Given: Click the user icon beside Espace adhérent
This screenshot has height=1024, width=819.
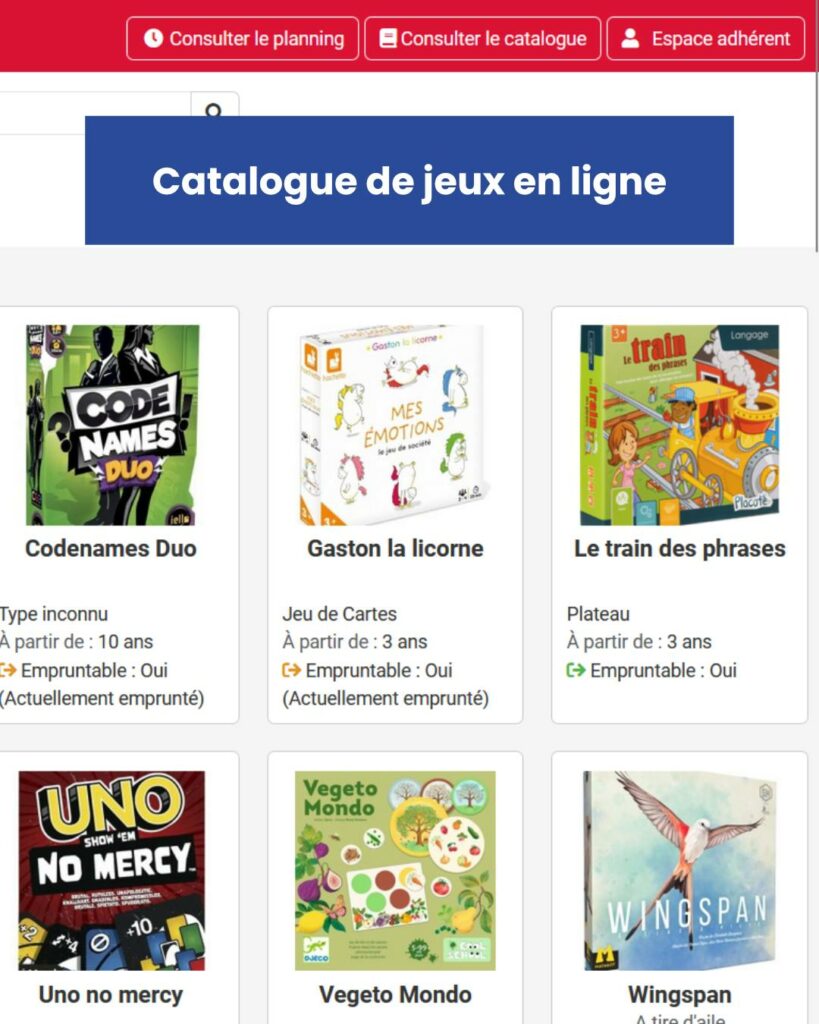Looking at the screenshot, I should [630, 39].
